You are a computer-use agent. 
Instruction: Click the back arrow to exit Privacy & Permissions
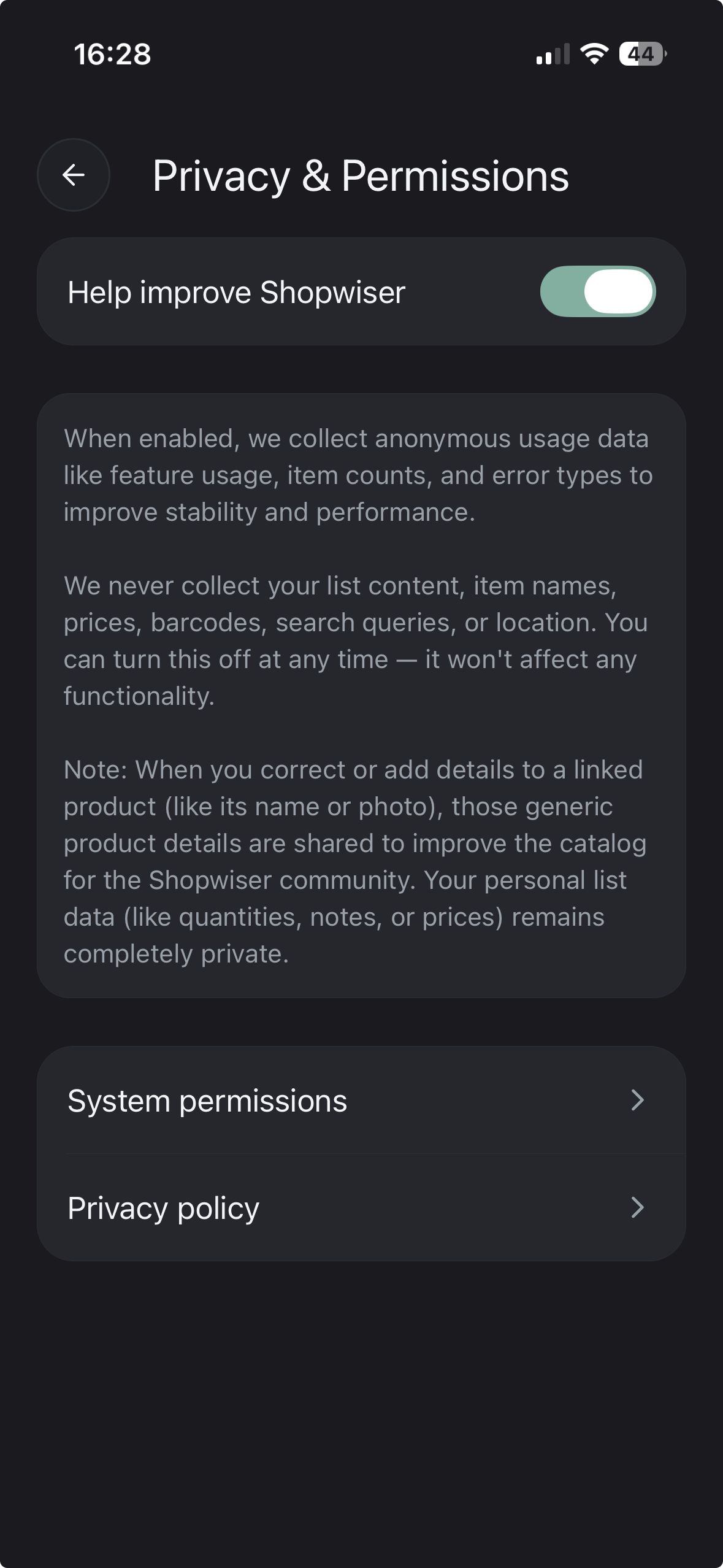tap(72, 175)
